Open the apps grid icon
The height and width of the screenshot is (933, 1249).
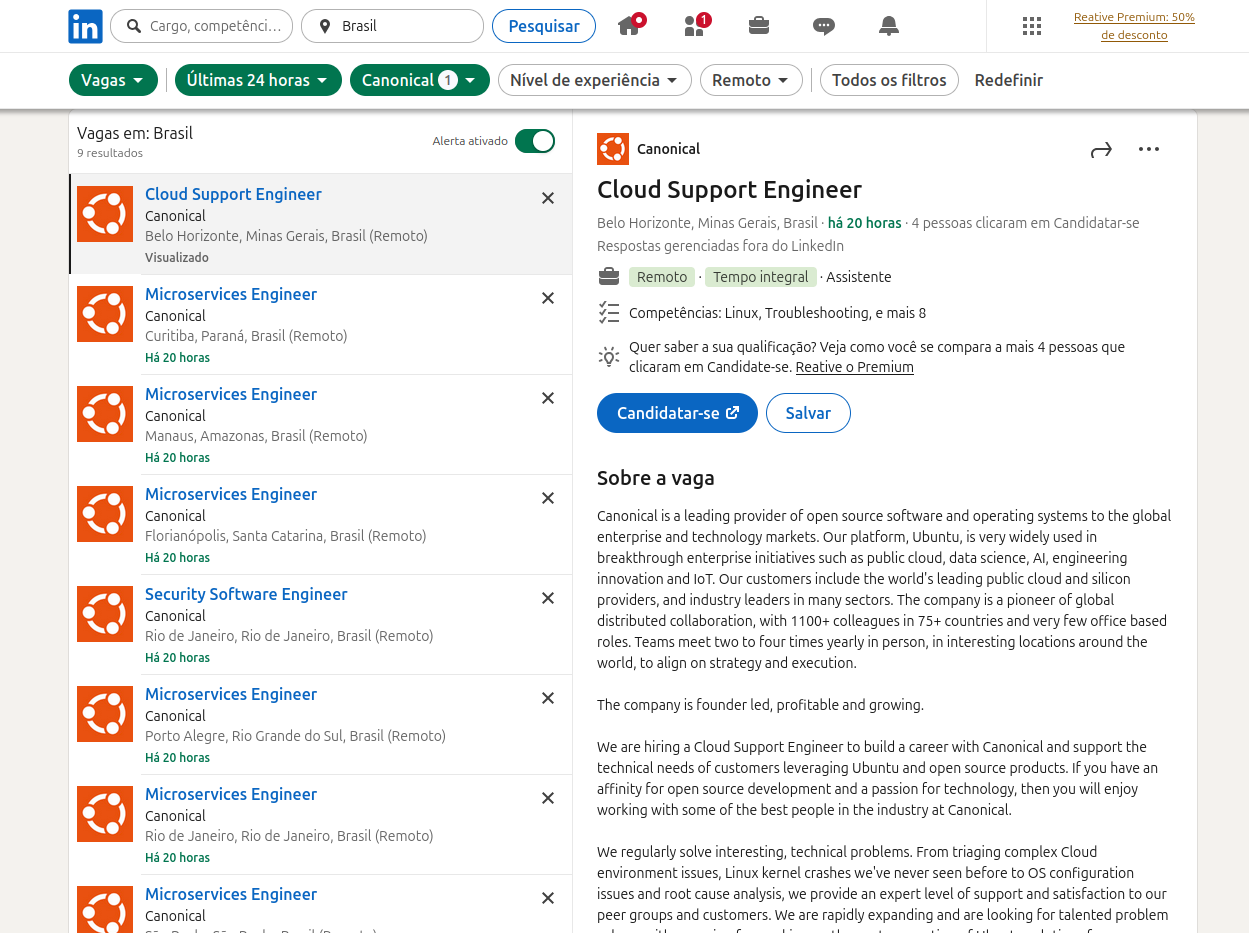coord(1032,26)
